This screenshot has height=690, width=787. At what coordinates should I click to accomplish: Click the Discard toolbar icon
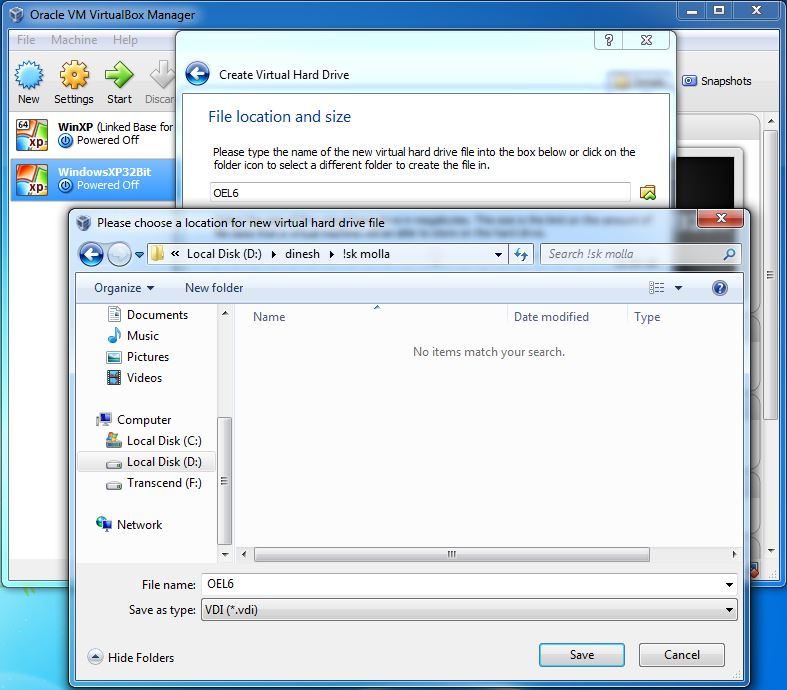coord(162,75)
